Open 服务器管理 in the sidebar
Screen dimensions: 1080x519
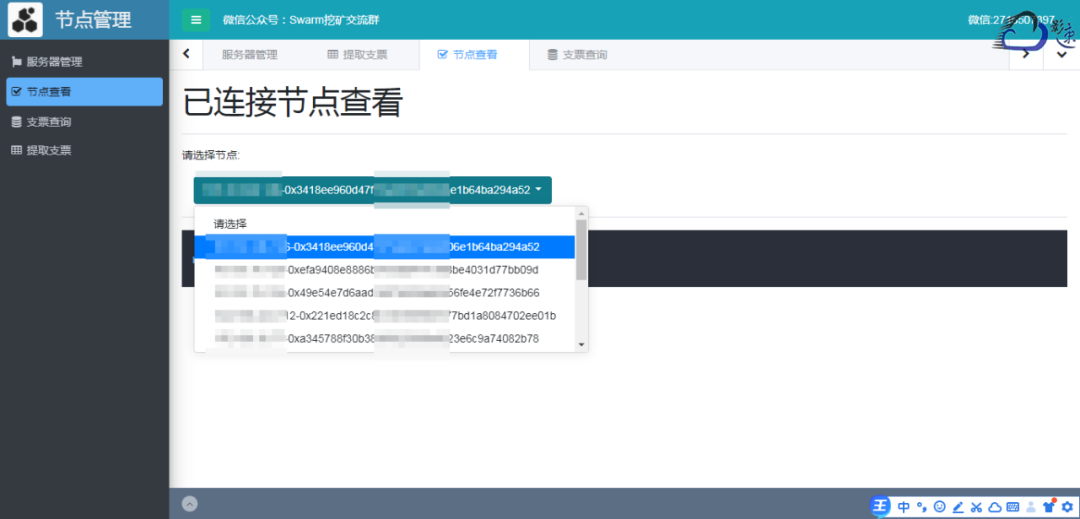click(x=84, y=62)
